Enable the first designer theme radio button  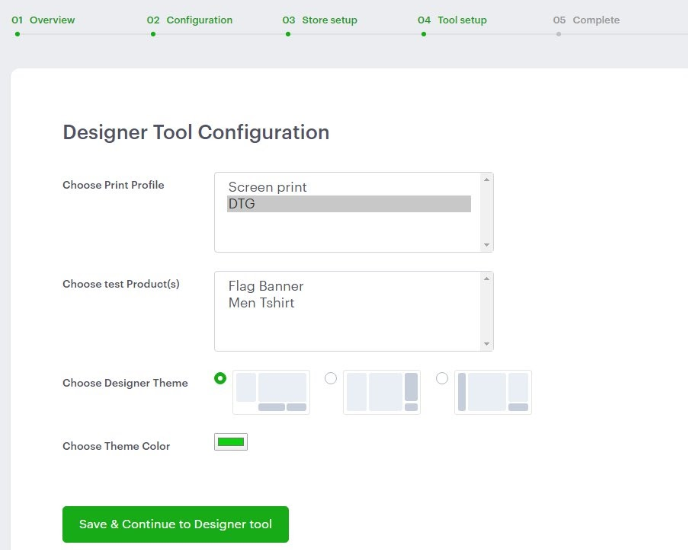[220, 378]
